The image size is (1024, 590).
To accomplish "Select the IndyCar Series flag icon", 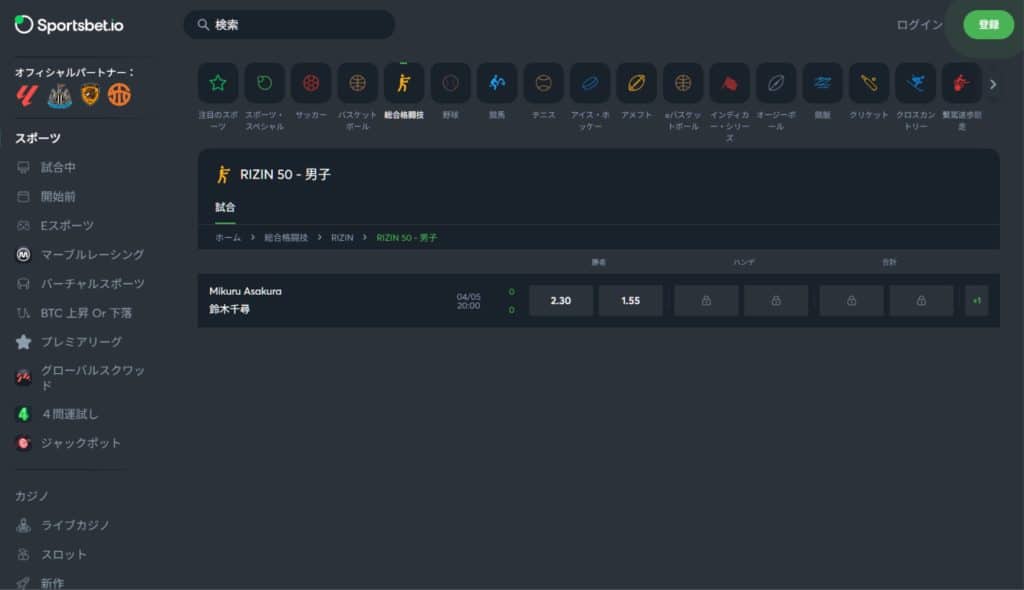I will tap(729, 83).
